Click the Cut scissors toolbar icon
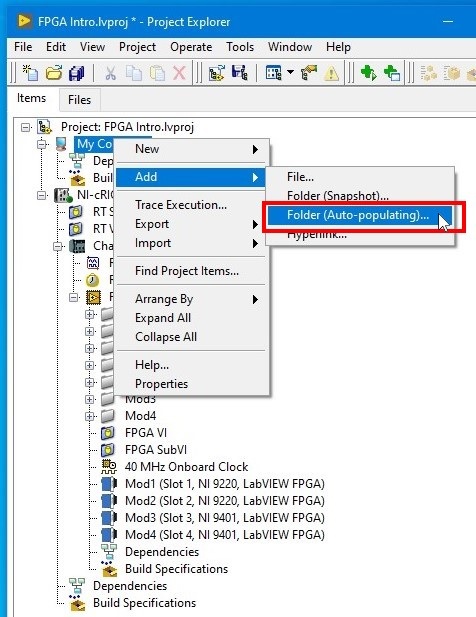The height and width of the screenshot is (617, 476). click(x=111, y=73)
